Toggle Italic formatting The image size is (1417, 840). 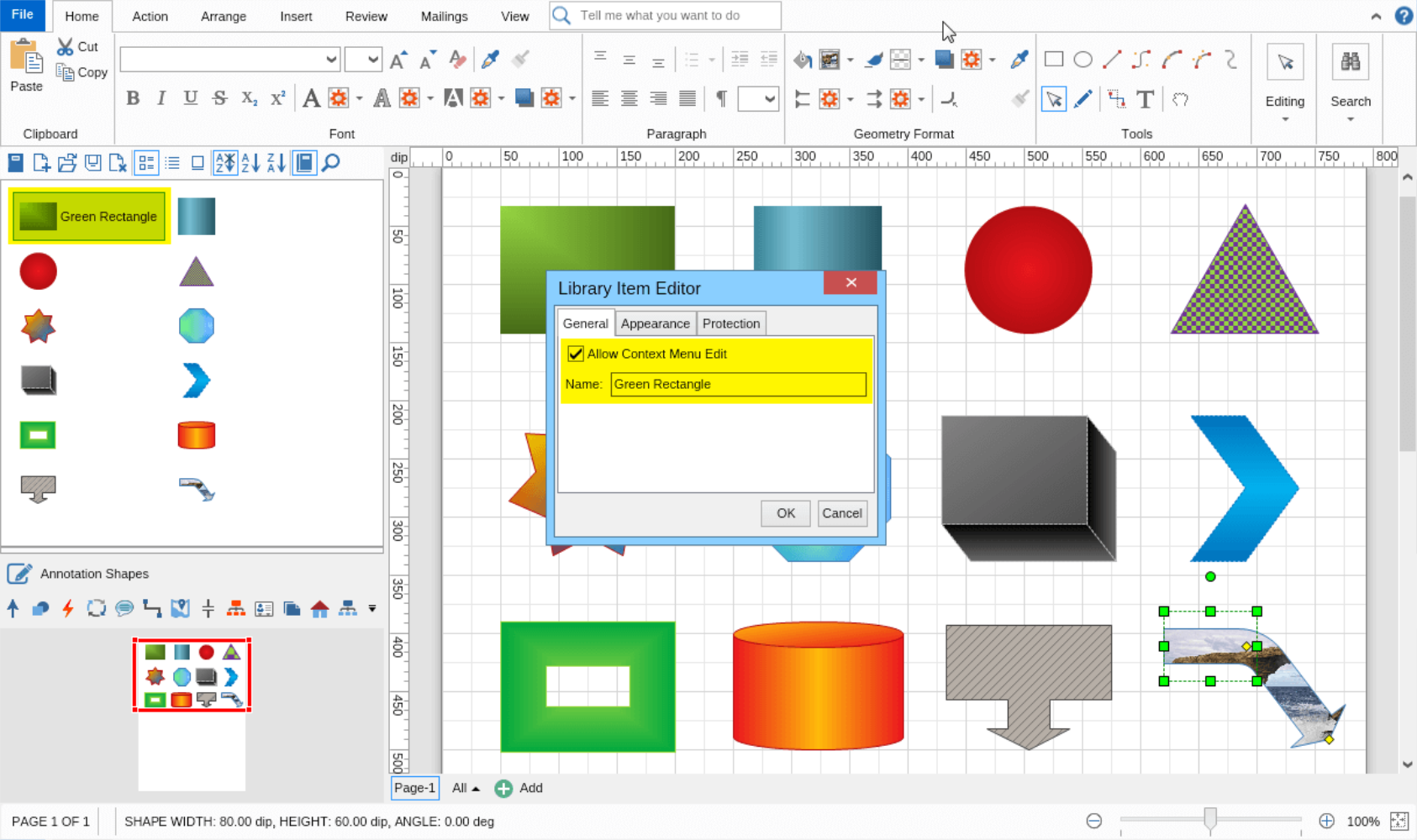click(161, 98)
